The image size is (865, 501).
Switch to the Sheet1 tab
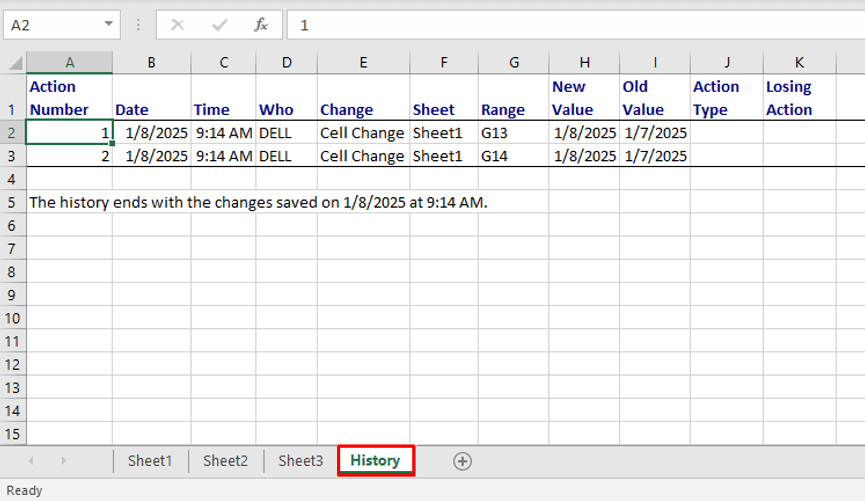click(150, 461)
